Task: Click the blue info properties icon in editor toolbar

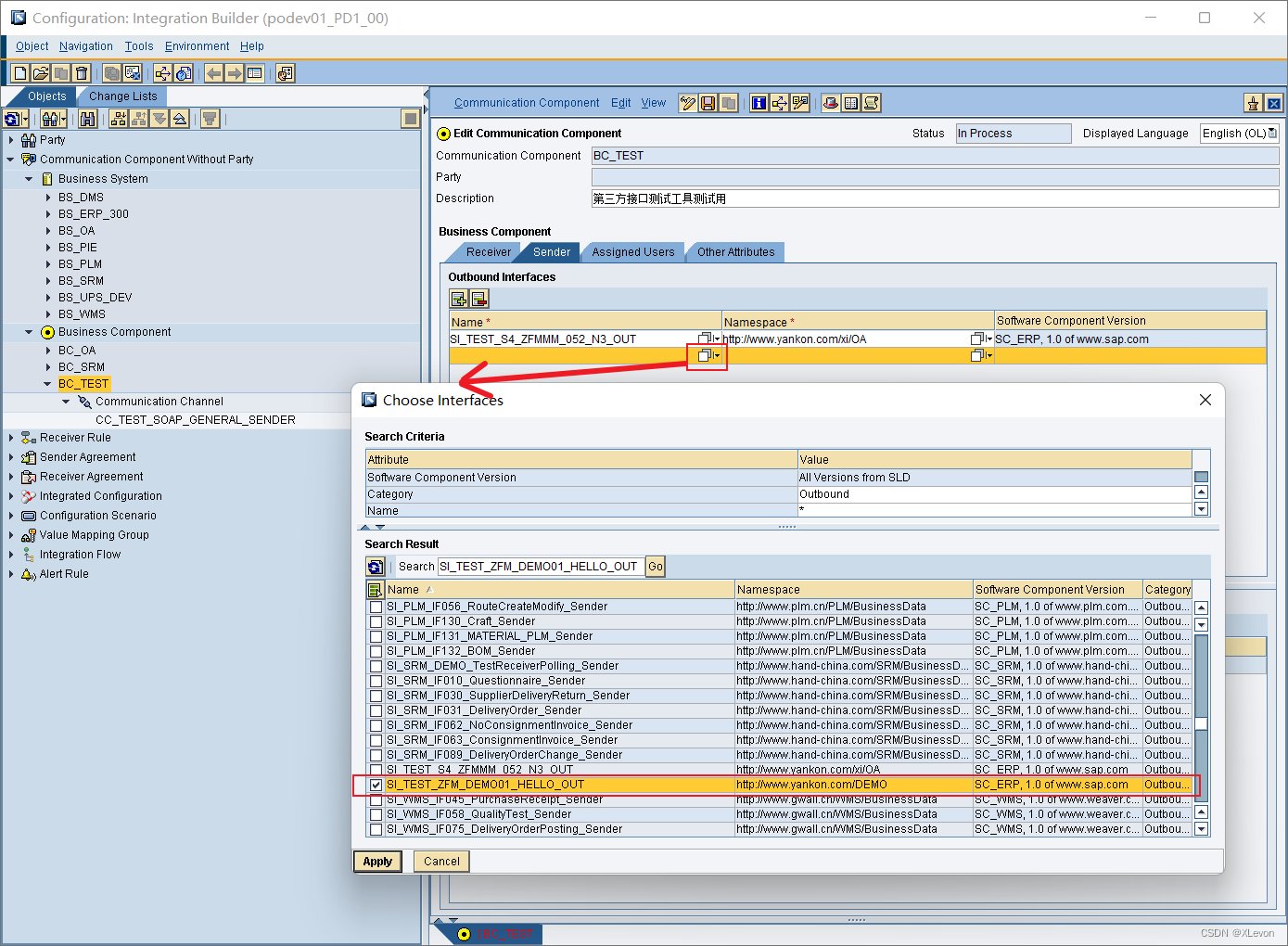Action: tap(759, 103)
